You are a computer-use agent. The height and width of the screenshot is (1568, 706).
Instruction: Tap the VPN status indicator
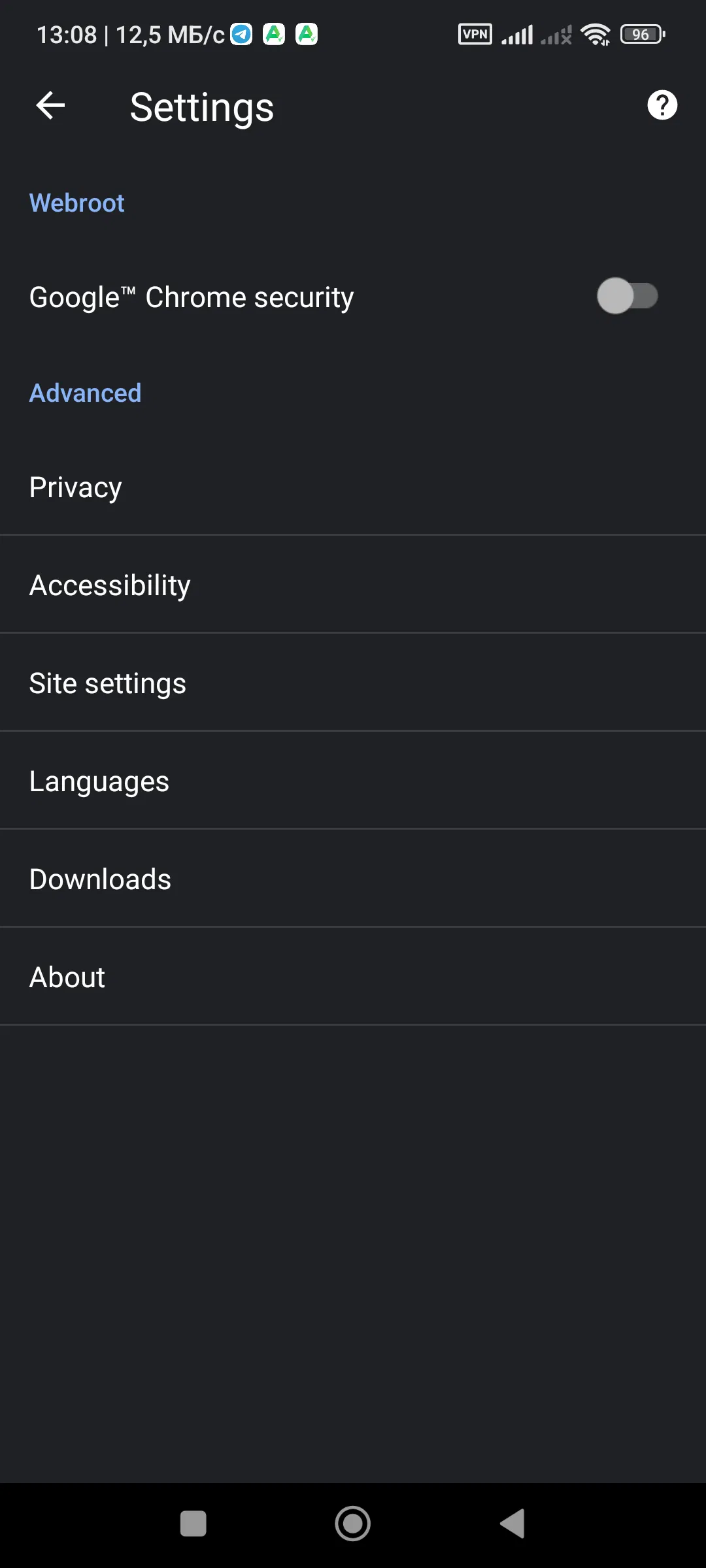[475, 34]
